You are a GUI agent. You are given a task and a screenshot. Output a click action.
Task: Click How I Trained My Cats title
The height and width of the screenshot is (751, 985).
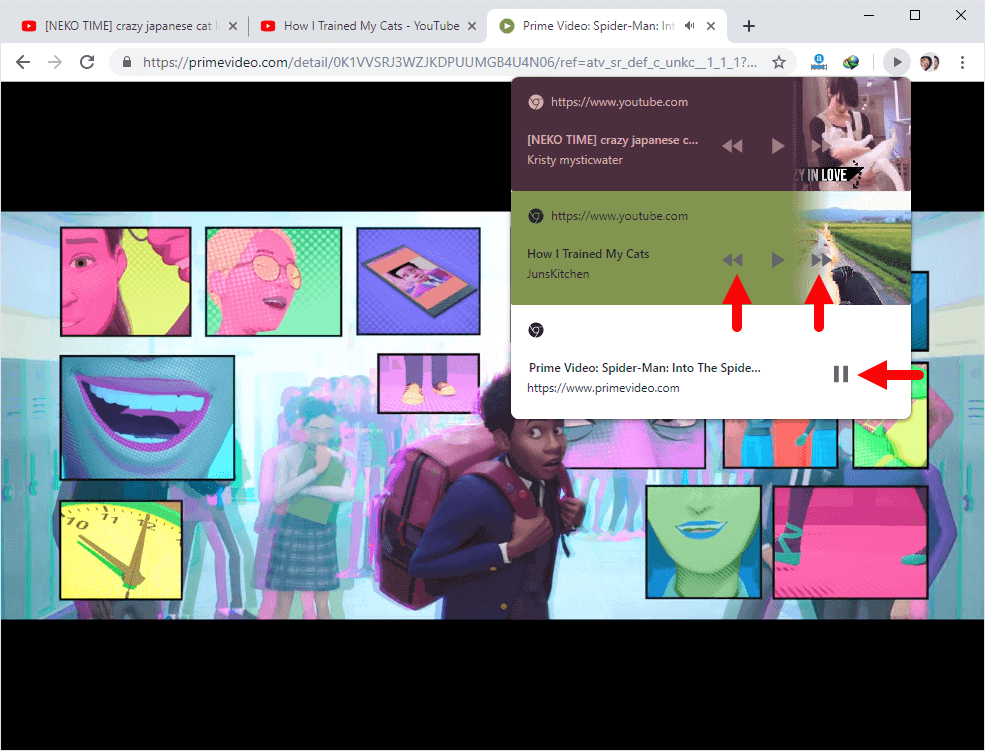588,254
